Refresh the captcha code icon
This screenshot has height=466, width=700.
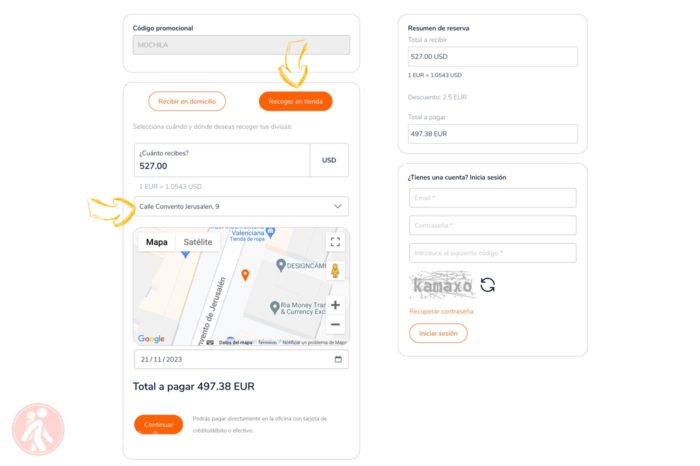[488, 285]
